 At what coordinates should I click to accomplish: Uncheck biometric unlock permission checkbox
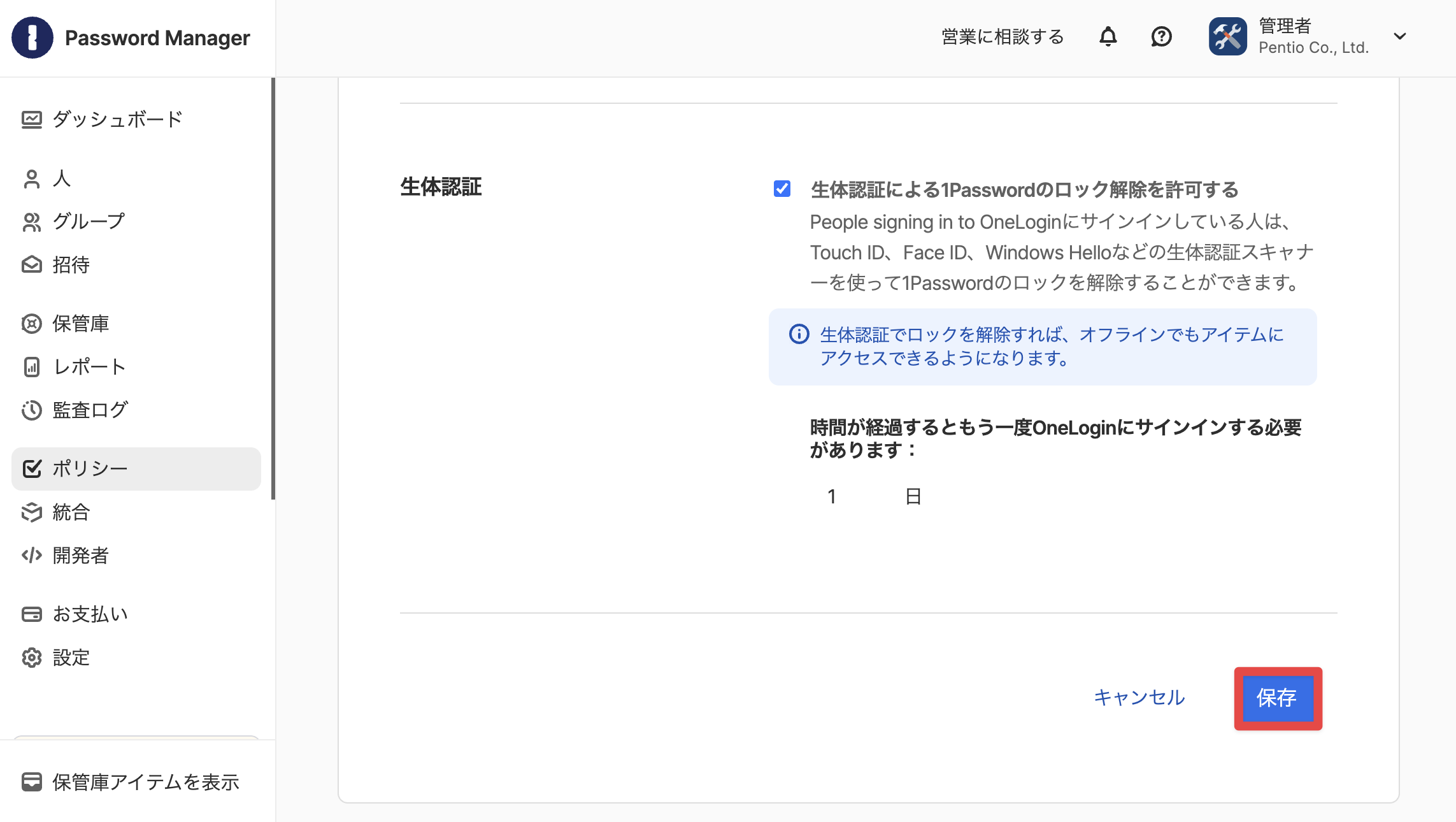(782, 189)
